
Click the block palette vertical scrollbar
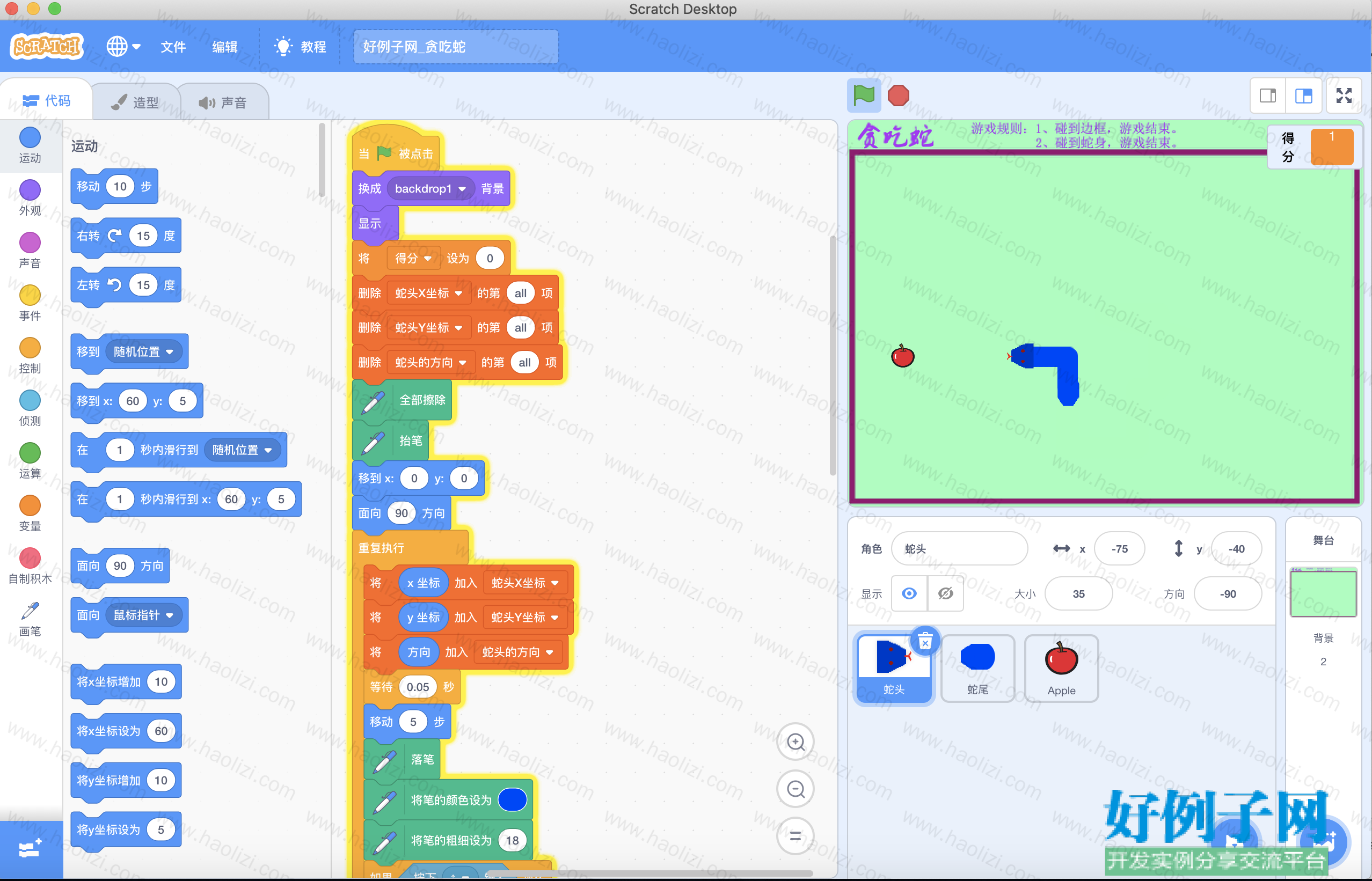[322, 160]
